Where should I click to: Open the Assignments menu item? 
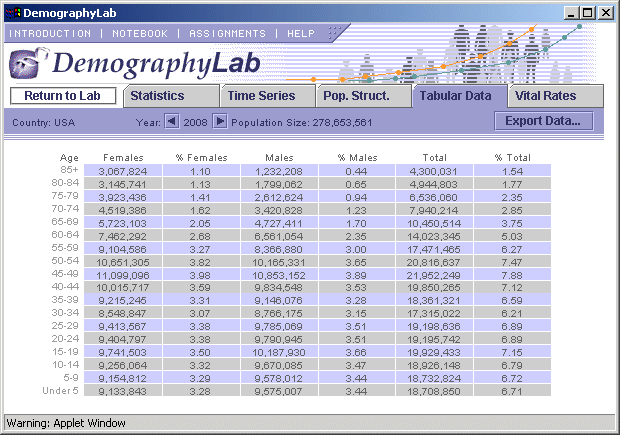[227, 34]
